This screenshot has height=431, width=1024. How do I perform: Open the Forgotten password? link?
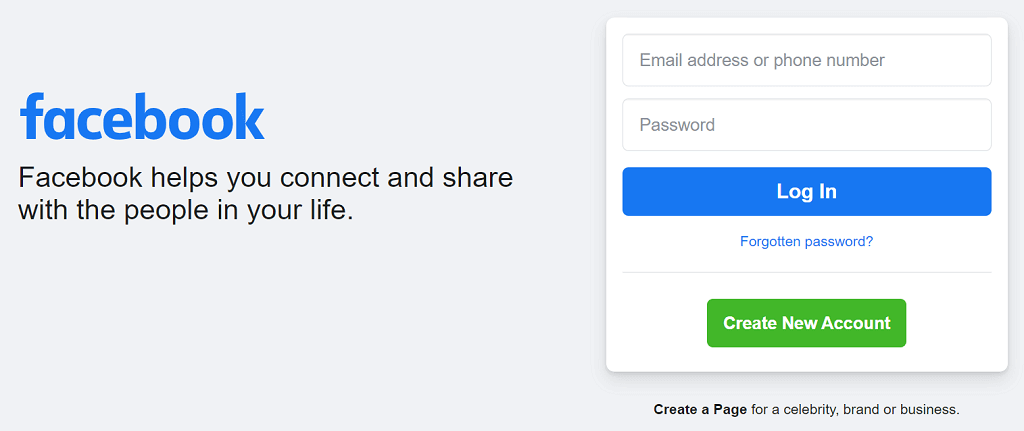pyautogui.click(x=806, y=241)
